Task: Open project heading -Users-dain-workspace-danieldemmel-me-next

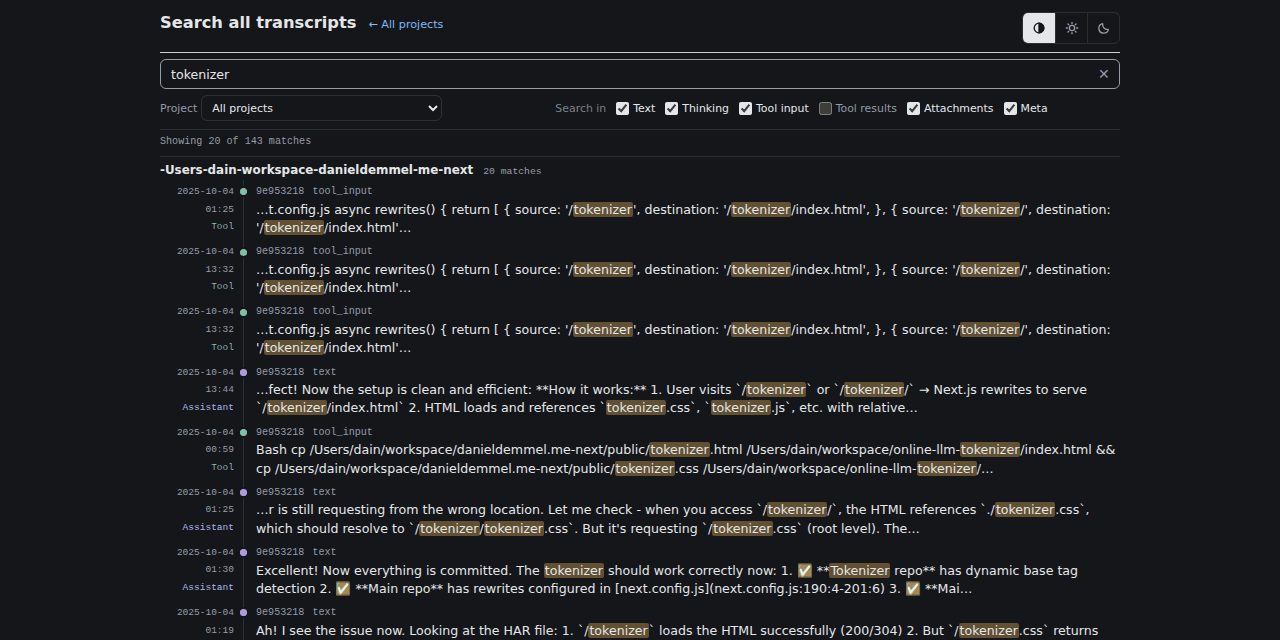Action: [317, 170]
